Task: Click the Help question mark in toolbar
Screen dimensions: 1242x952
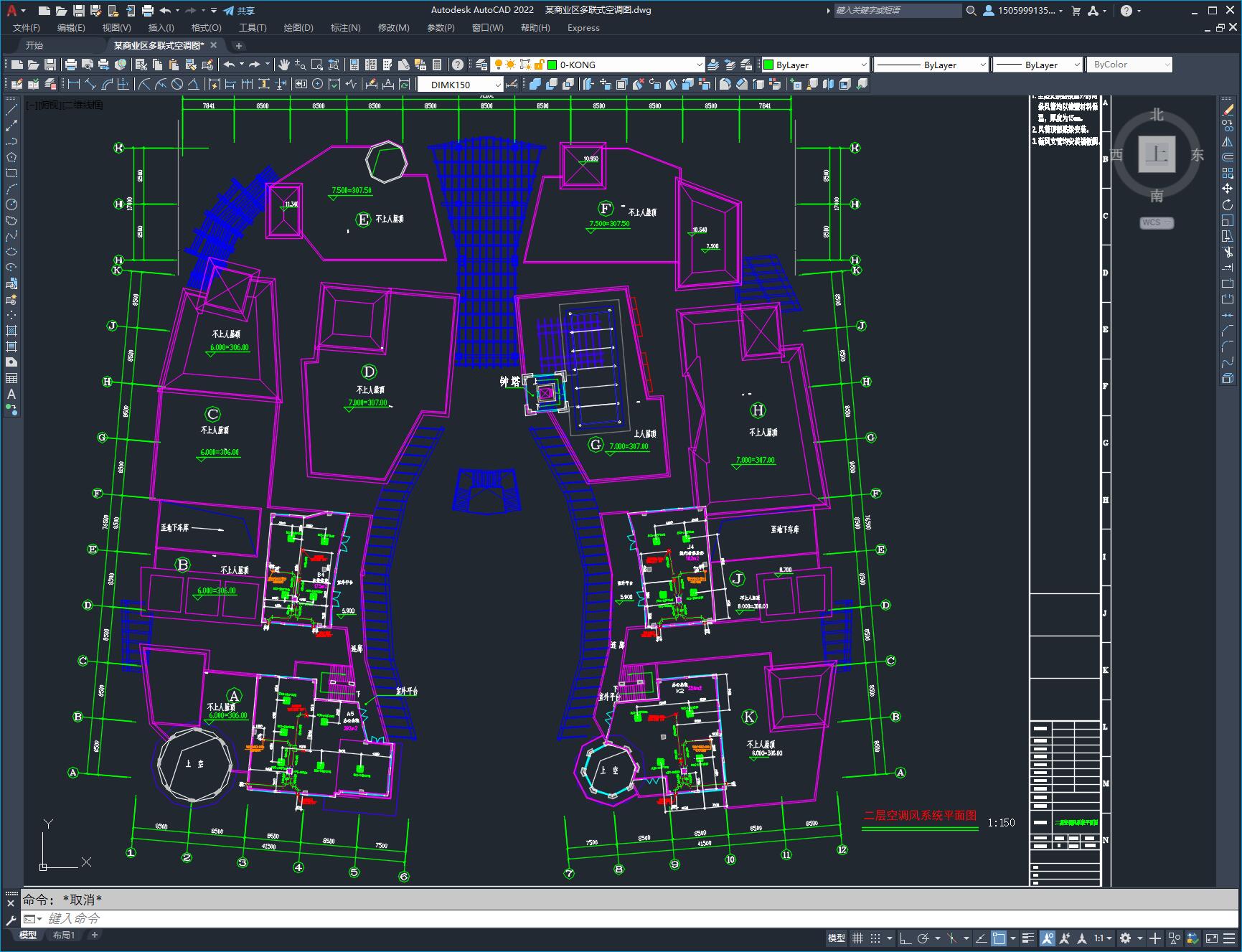Action: coord(458,65)
